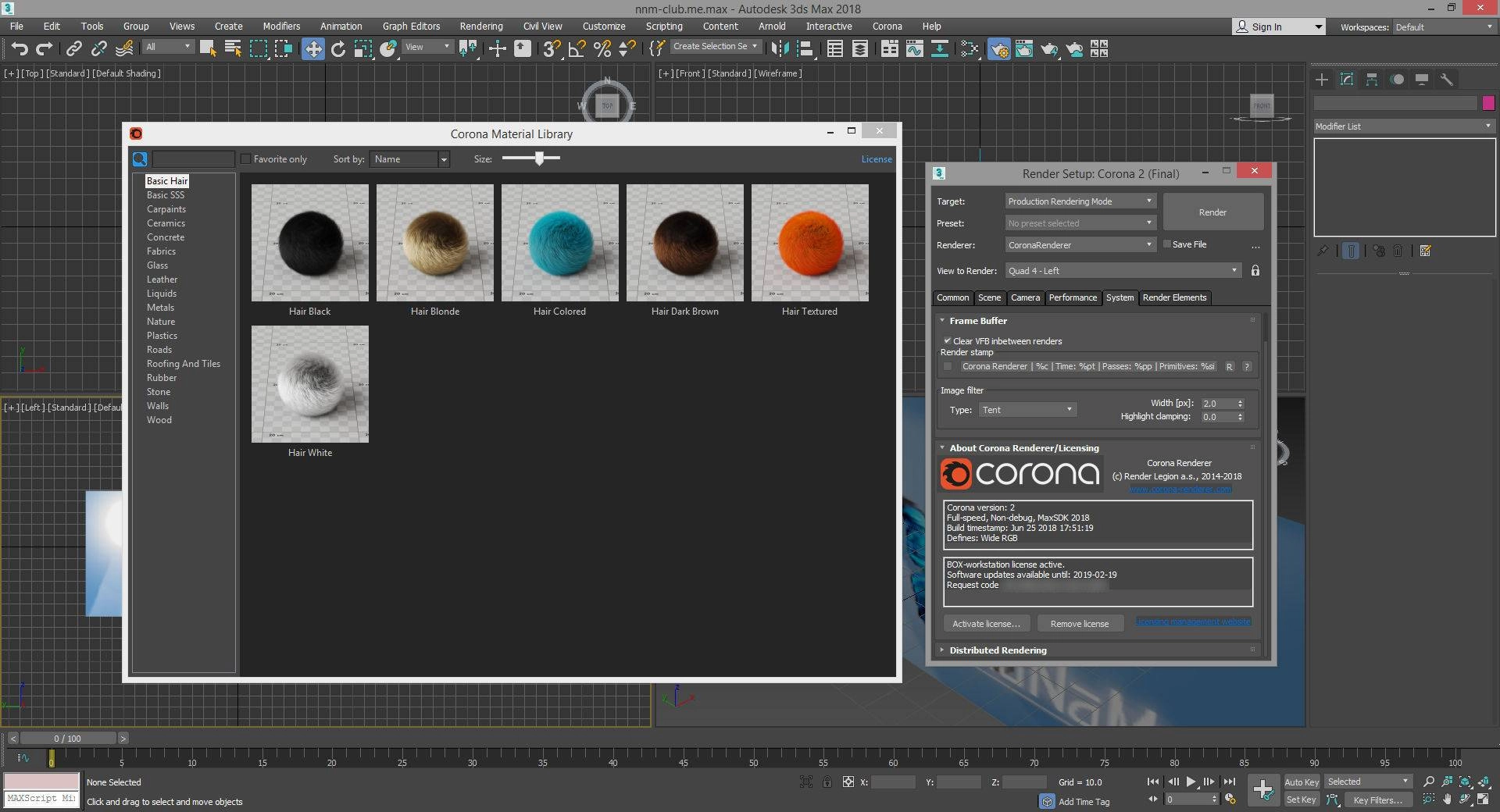Toggle the Percent Snap button
The image size is (1500, 812).
[602, 48]
